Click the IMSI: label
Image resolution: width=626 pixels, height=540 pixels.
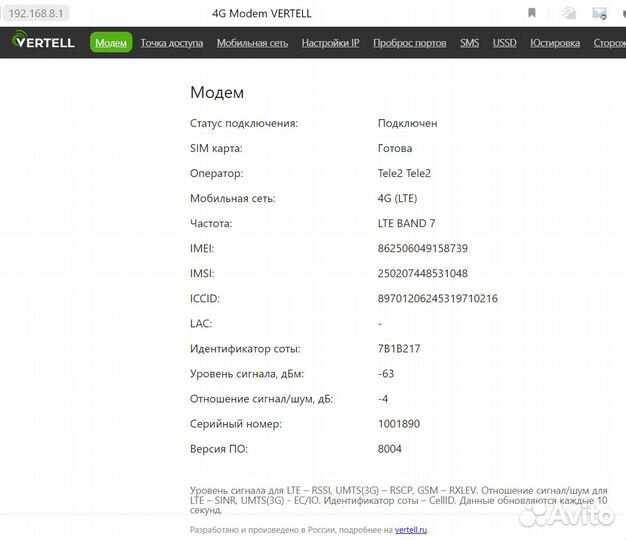(202, 273)
